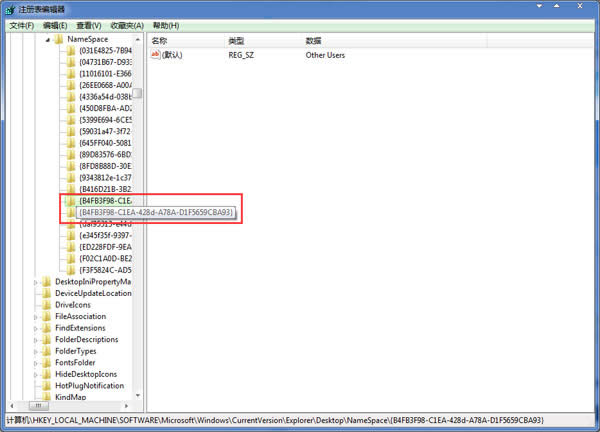This screenshot has width=600, height=432.
Task: Expand the FolderDescriptions key
Action: tap(36, 340)
